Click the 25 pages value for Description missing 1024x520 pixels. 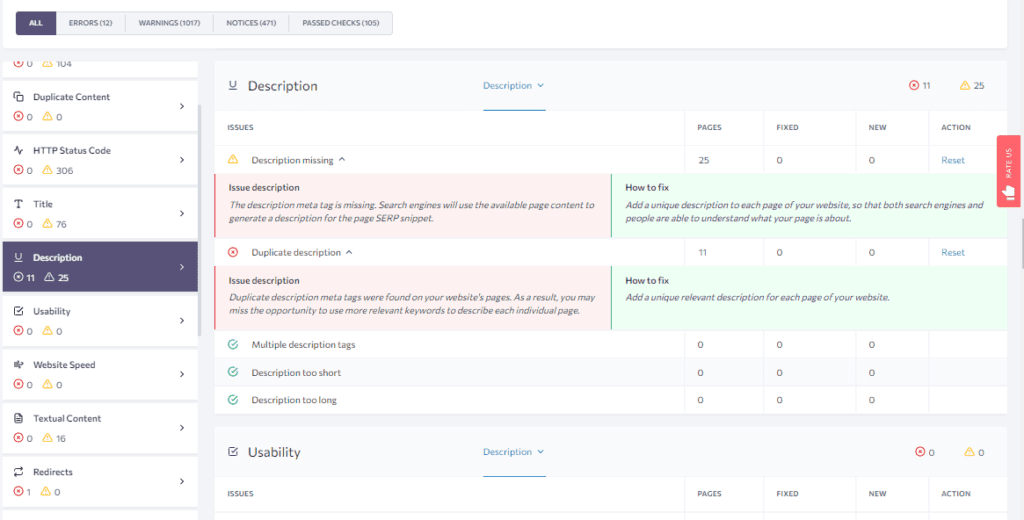click(x=703, y=160)
